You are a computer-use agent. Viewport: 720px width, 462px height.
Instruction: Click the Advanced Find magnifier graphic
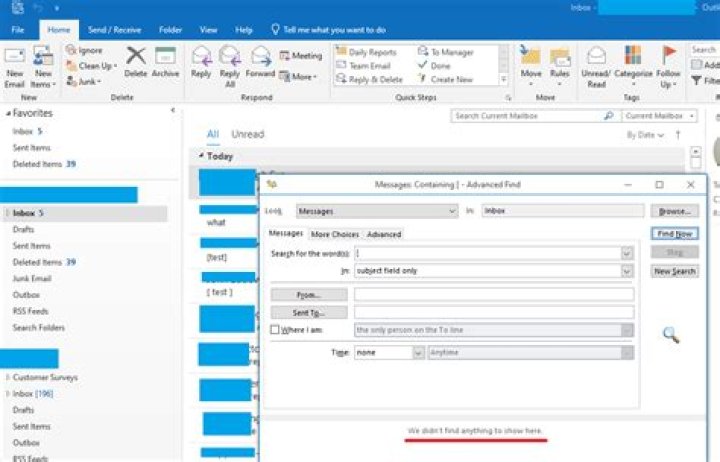click(x=671, y=335)
